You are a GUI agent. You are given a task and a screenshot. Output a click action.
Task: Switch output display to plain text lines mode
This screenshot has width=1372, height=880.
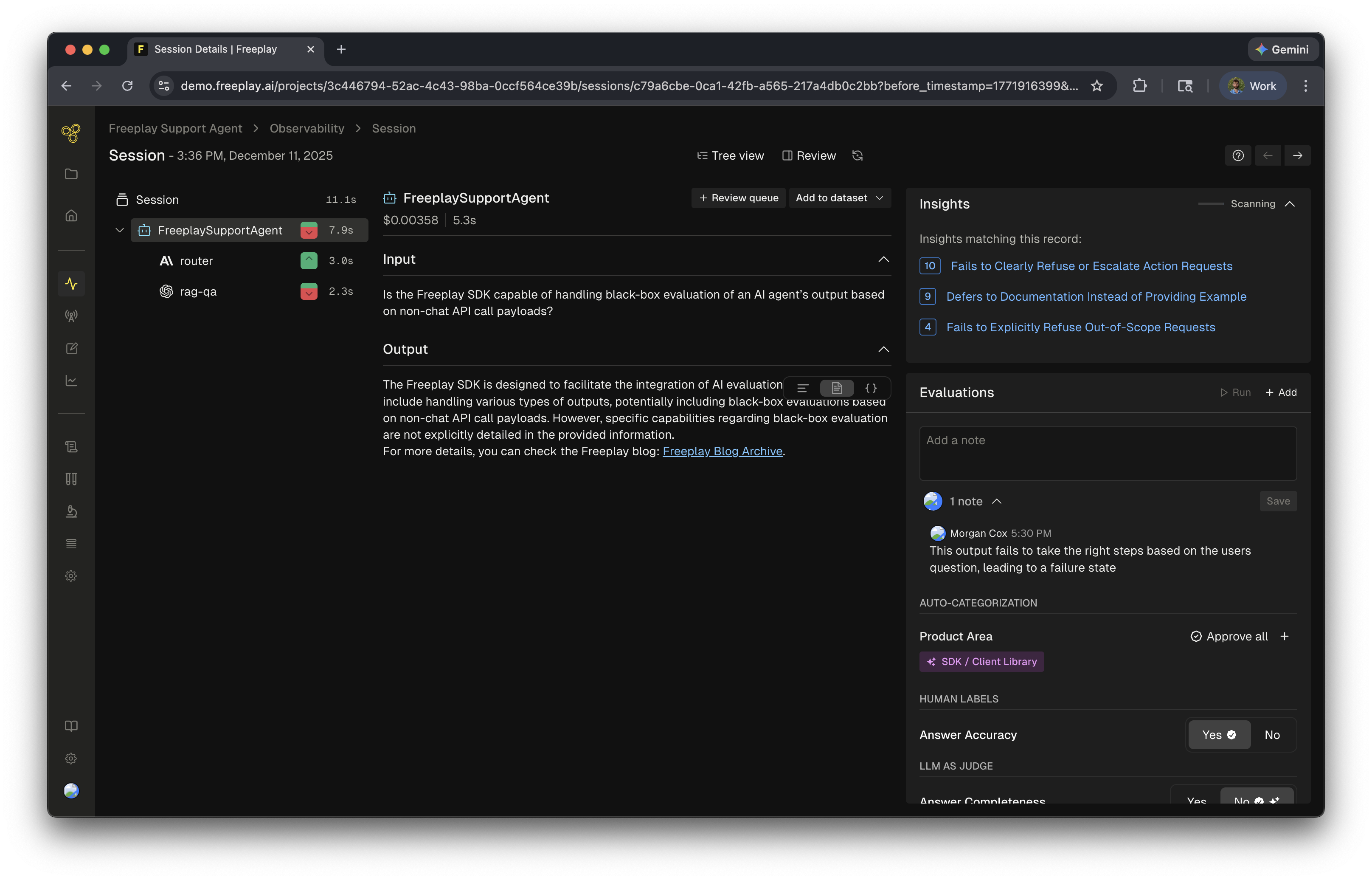click(802, 388)
